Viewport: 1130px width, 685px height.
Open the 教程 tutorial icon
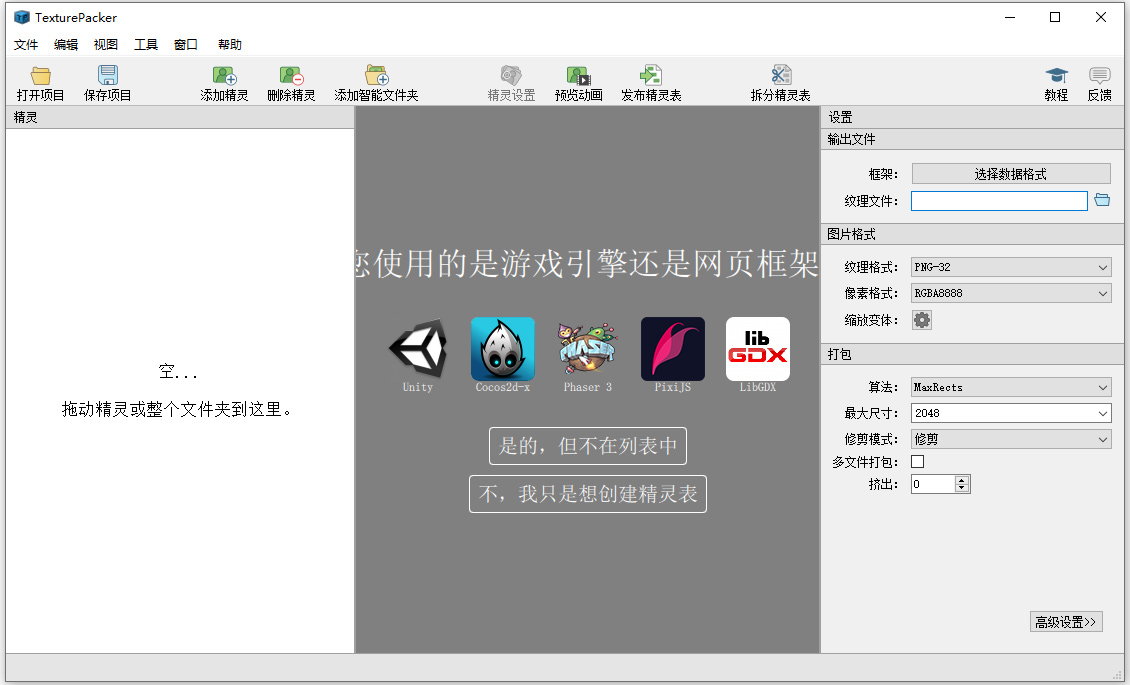coord(1056,82)
